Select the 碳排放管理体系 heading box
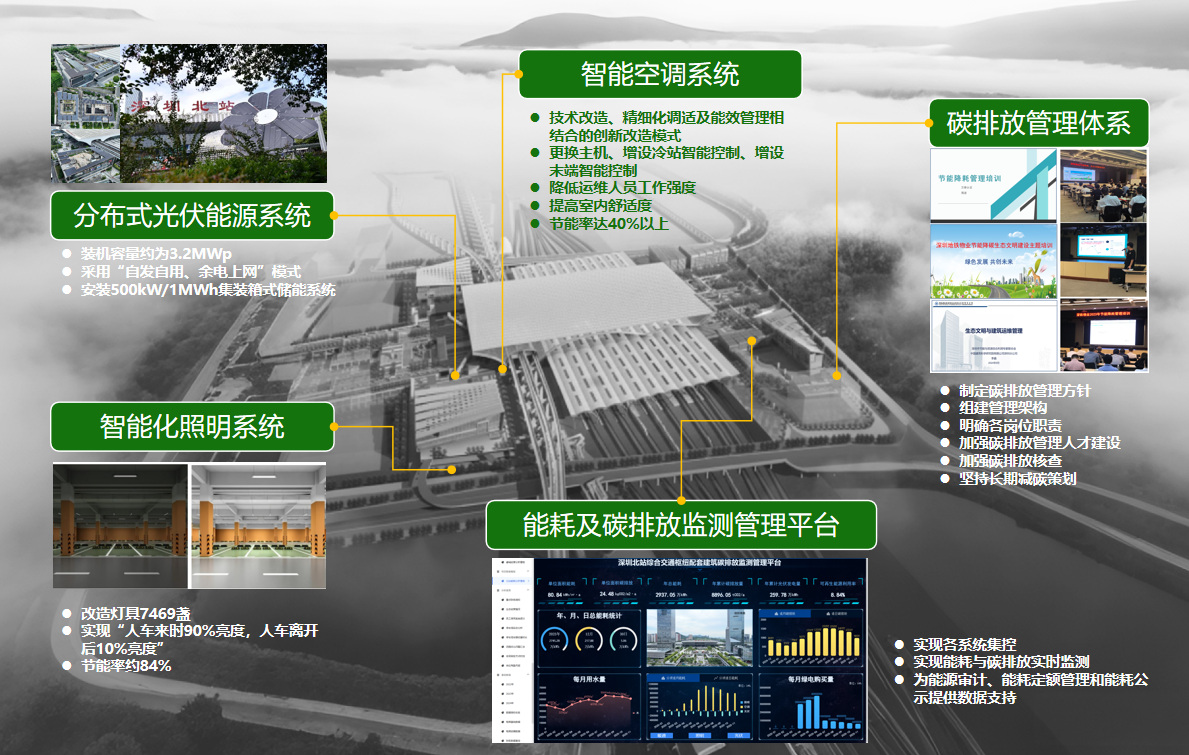The width and height of the screenshot is (1189, 755). click(x=1038, y=123)
